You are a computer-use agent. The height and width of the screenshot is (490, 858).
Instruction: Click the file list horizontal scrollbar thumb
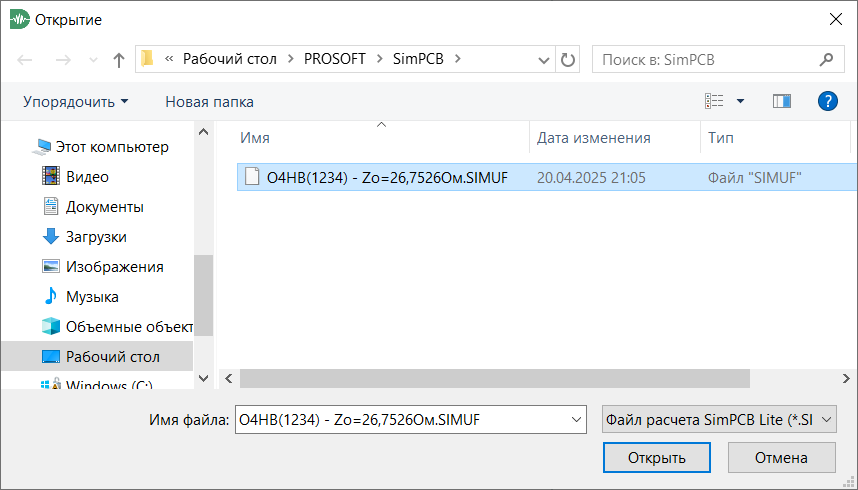click(x=495, y=378)
